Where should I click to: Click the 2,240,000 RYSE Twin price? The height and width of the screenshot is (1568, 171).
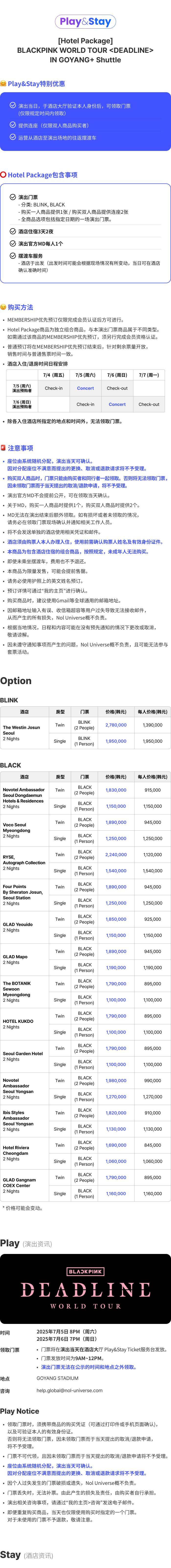pyautogui.click(x=116, y=855)
